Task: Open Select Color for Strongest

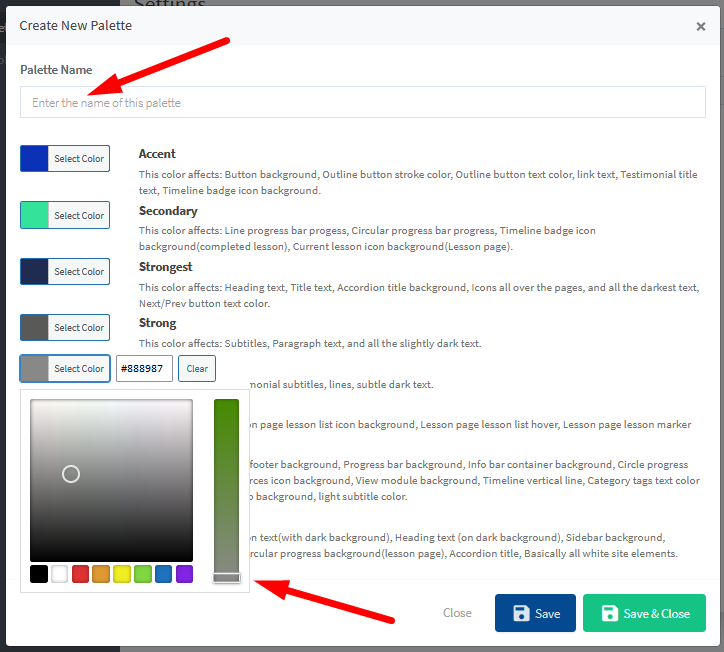Action: [79, 272]
